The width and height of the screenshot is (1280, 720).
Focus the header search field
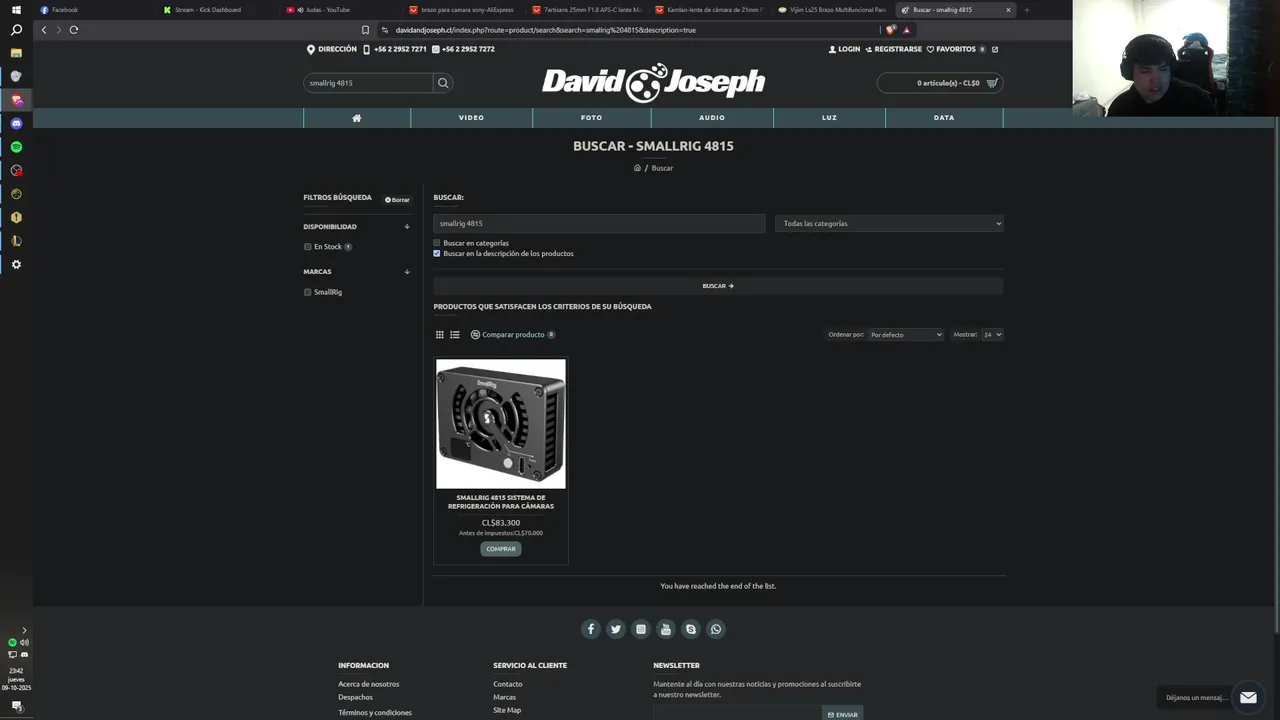pos(368,83)
